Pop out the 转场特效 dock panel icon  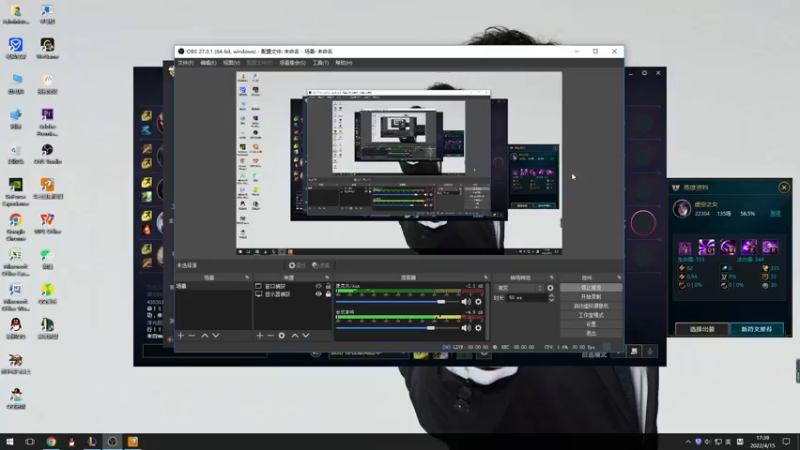coord(552,278)
